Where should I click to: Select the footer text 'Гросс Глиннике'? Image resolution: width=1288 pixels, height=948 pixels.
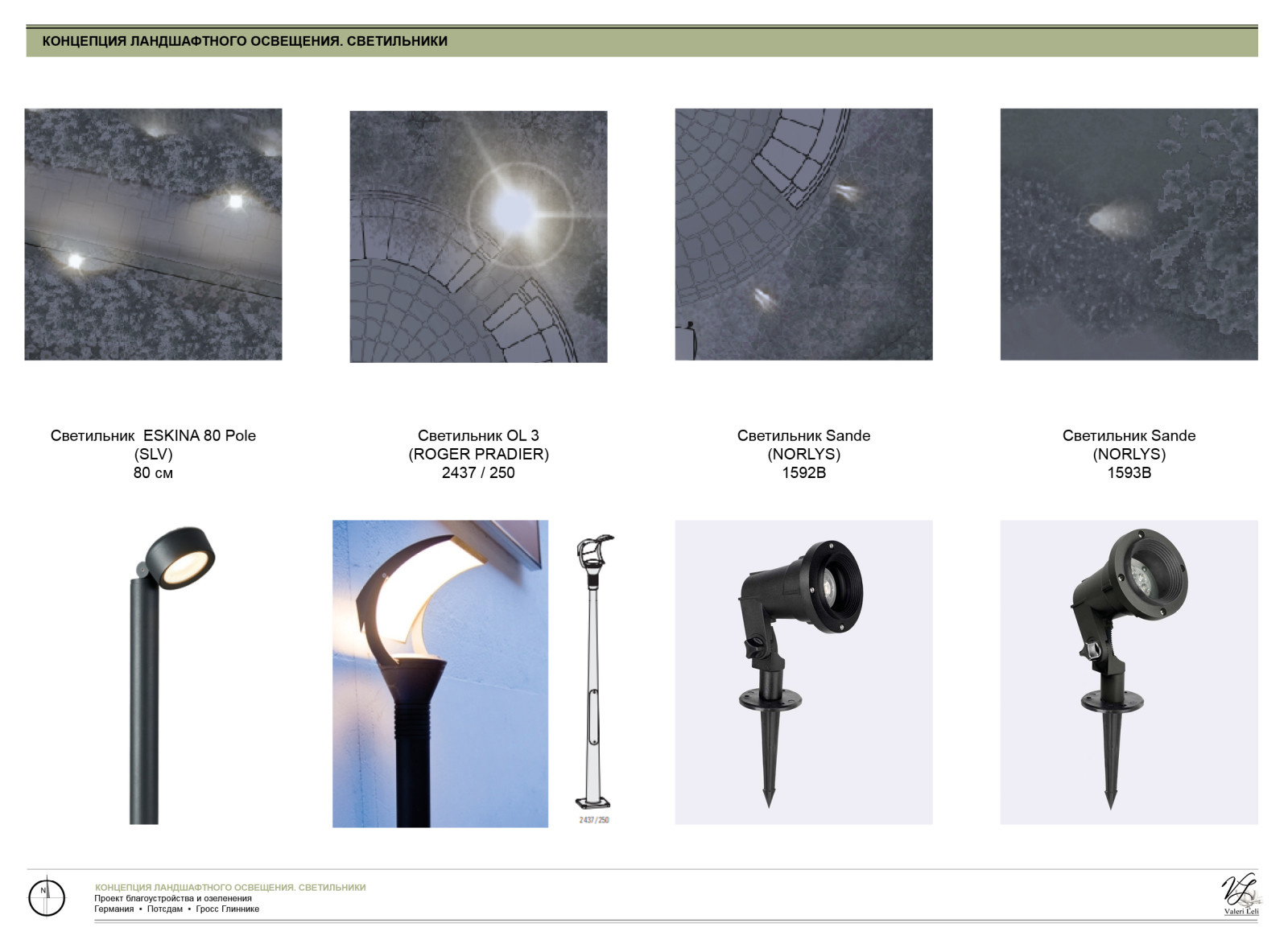click(228, 909)
